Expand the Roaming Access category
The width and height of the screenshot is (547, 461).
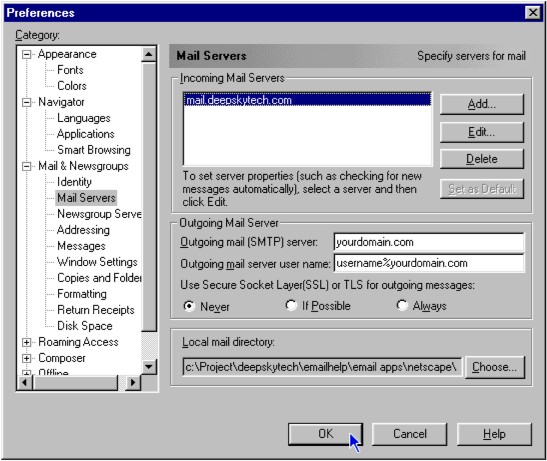click(26, 342)
